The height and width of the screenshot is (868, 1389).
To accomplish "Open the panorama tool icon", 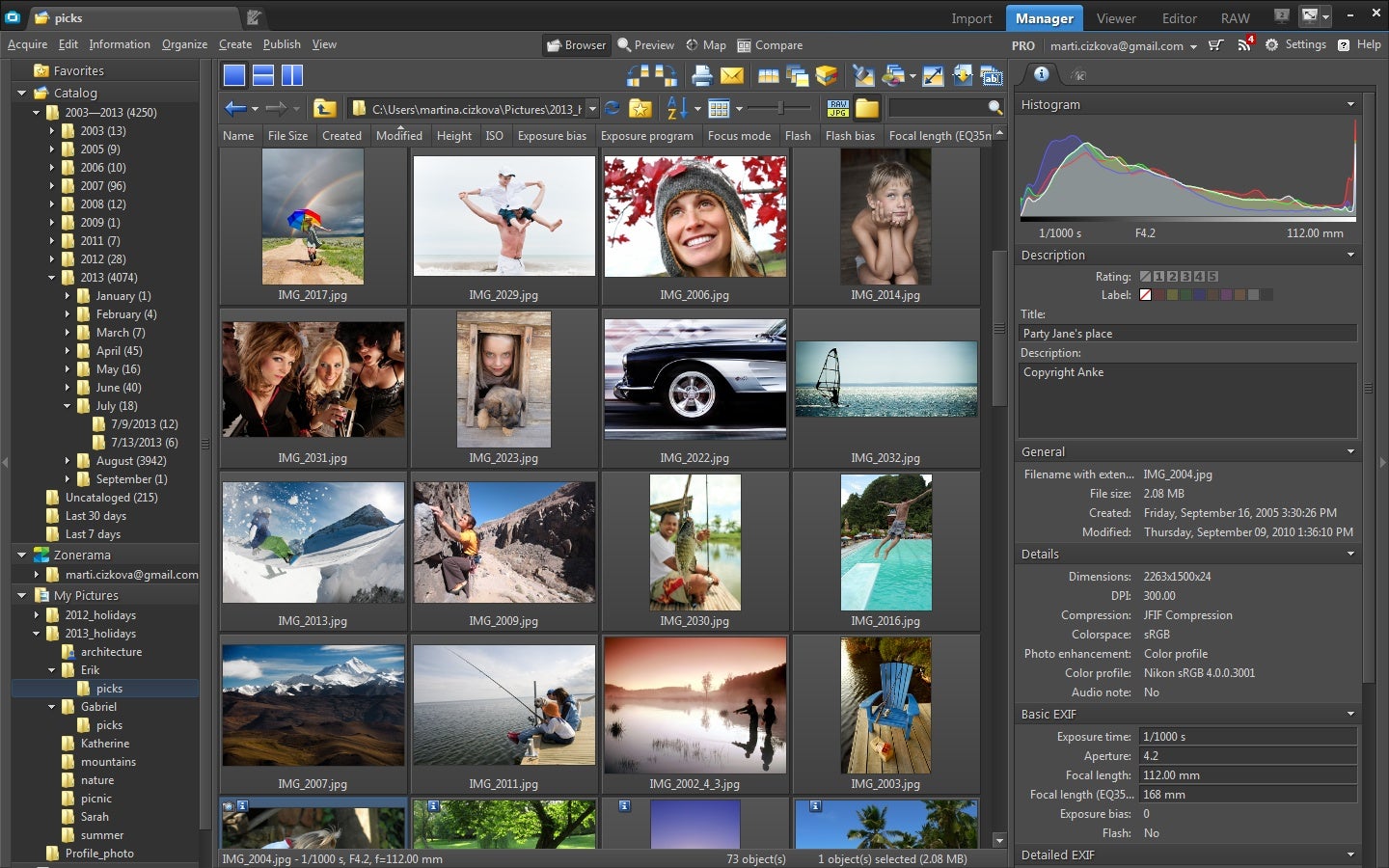I will coord(769,76).
